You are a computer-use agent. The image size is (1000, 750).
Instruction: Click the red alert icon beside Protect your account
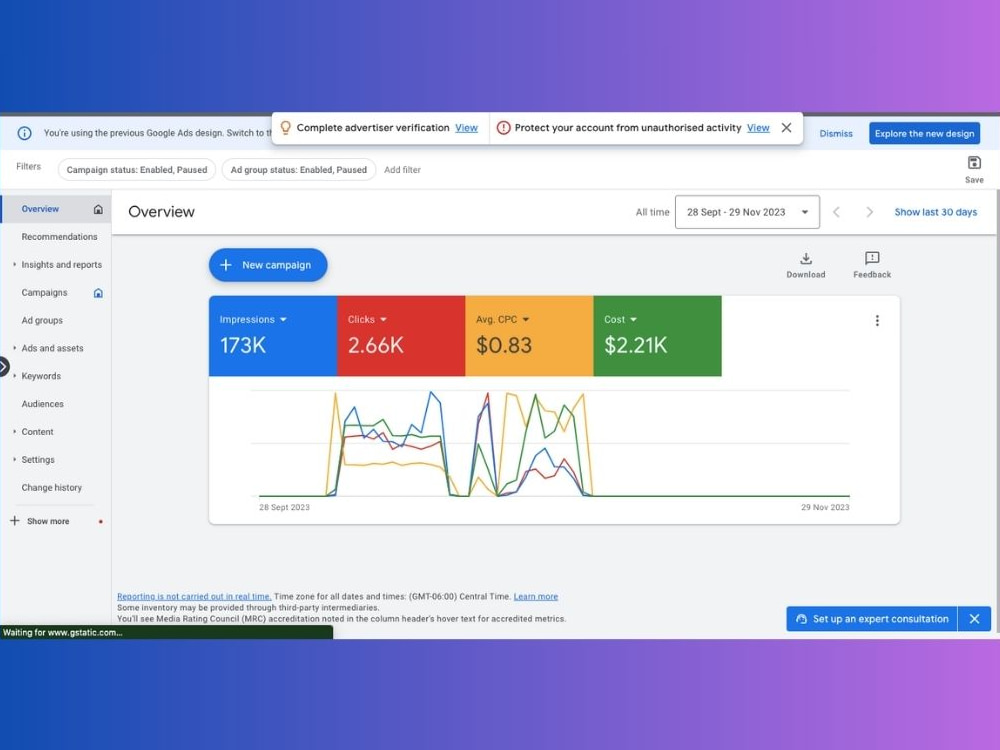click(x=503, y=128)
